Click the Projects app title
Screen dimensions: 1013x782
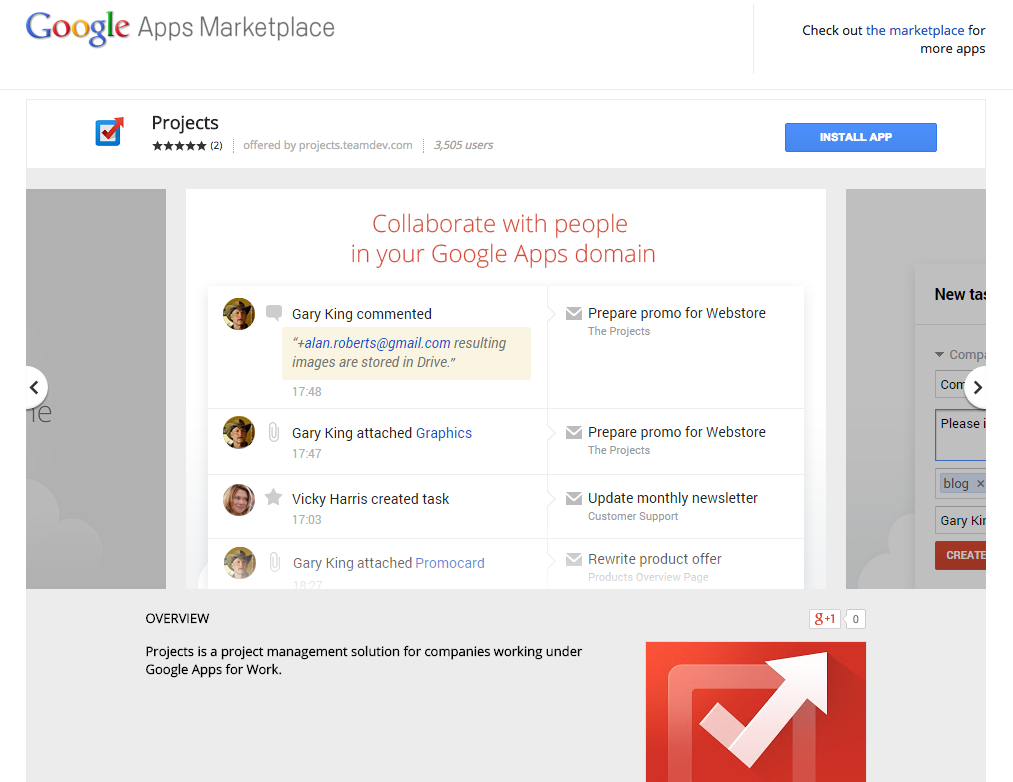pyautogui.click(x=185, y=123)
